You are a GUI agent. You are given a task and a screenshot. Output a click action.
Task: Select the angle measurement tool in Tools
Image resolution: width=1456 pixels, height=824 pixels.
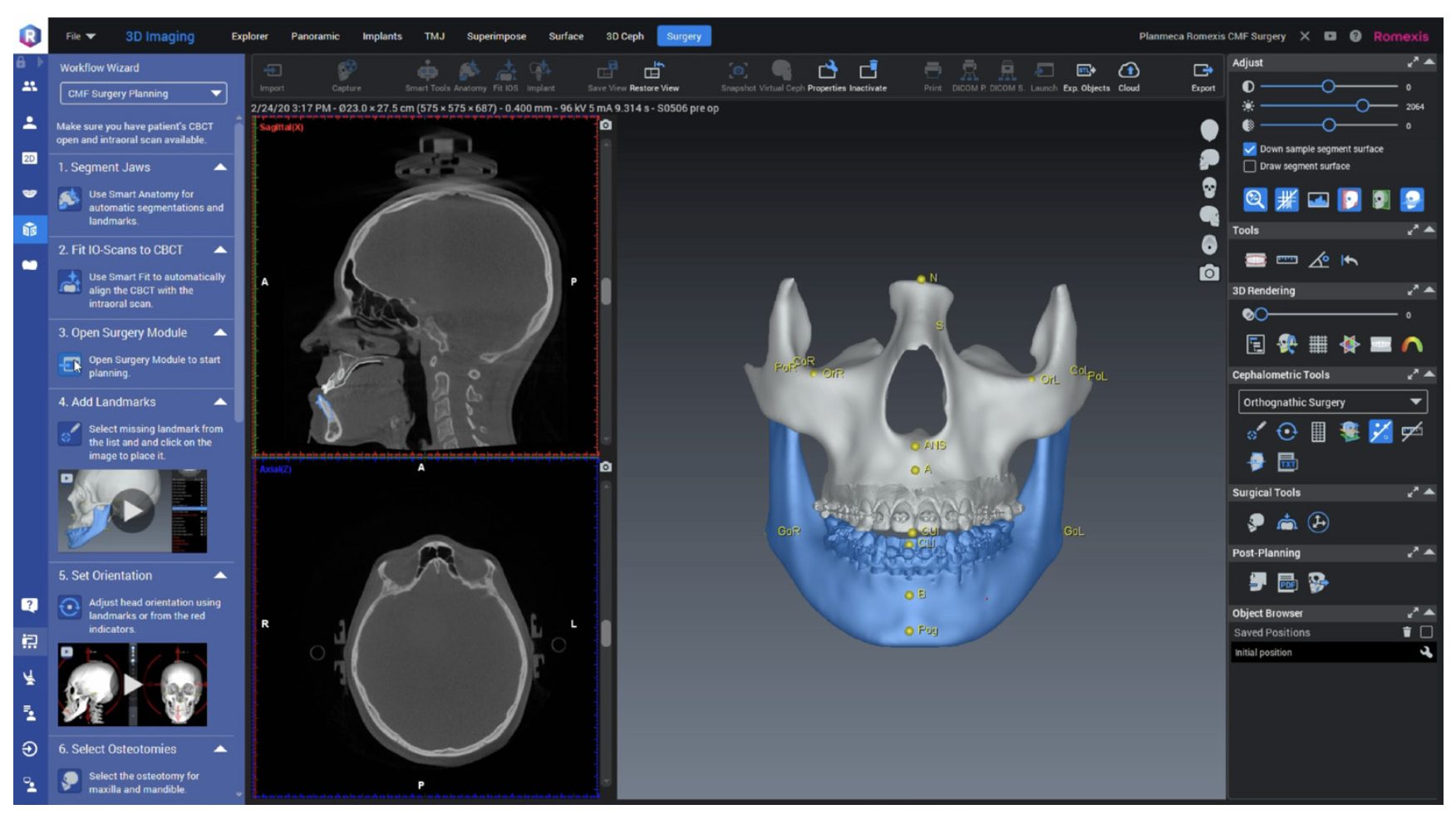pyautogui.click(x=1319, y=260)
